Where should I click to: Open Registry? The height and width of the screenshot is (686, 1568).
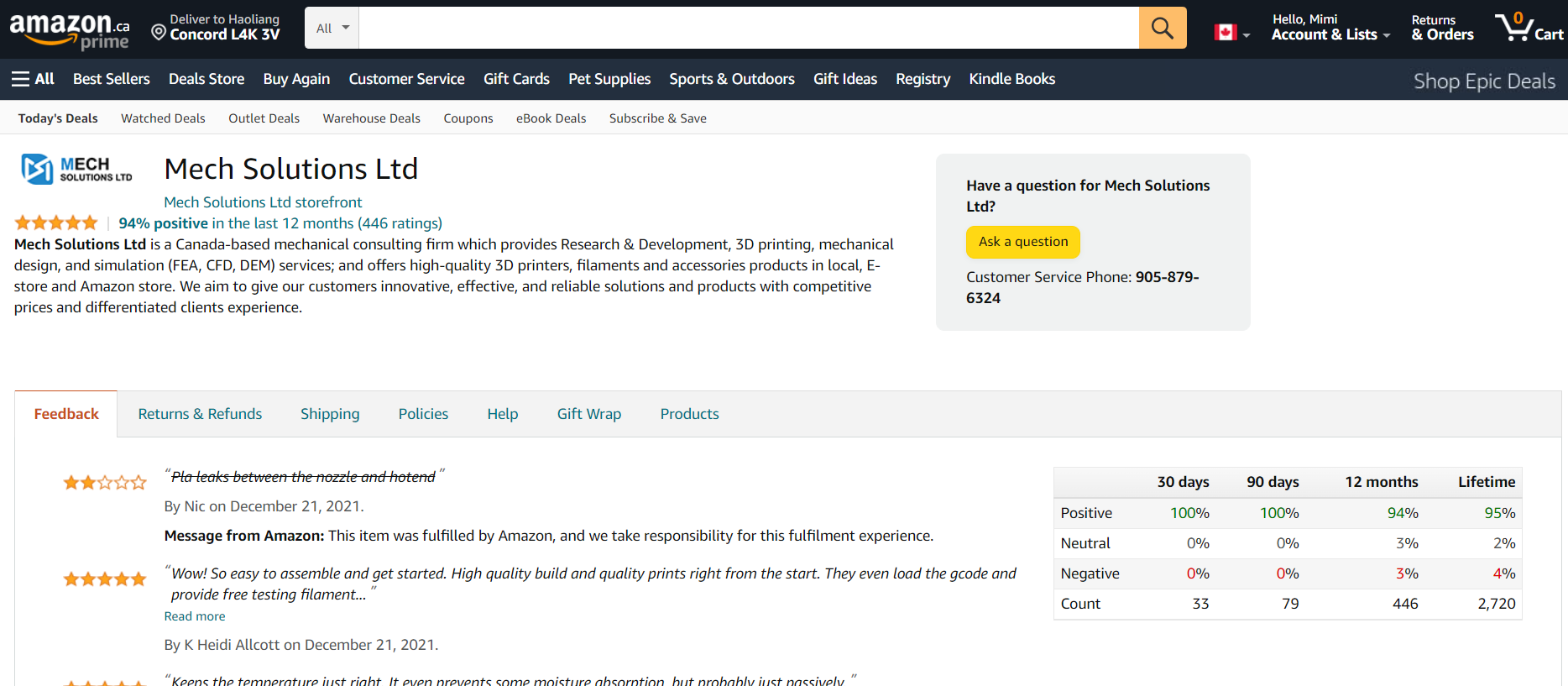pyautogui.click(x=923, y=79)
